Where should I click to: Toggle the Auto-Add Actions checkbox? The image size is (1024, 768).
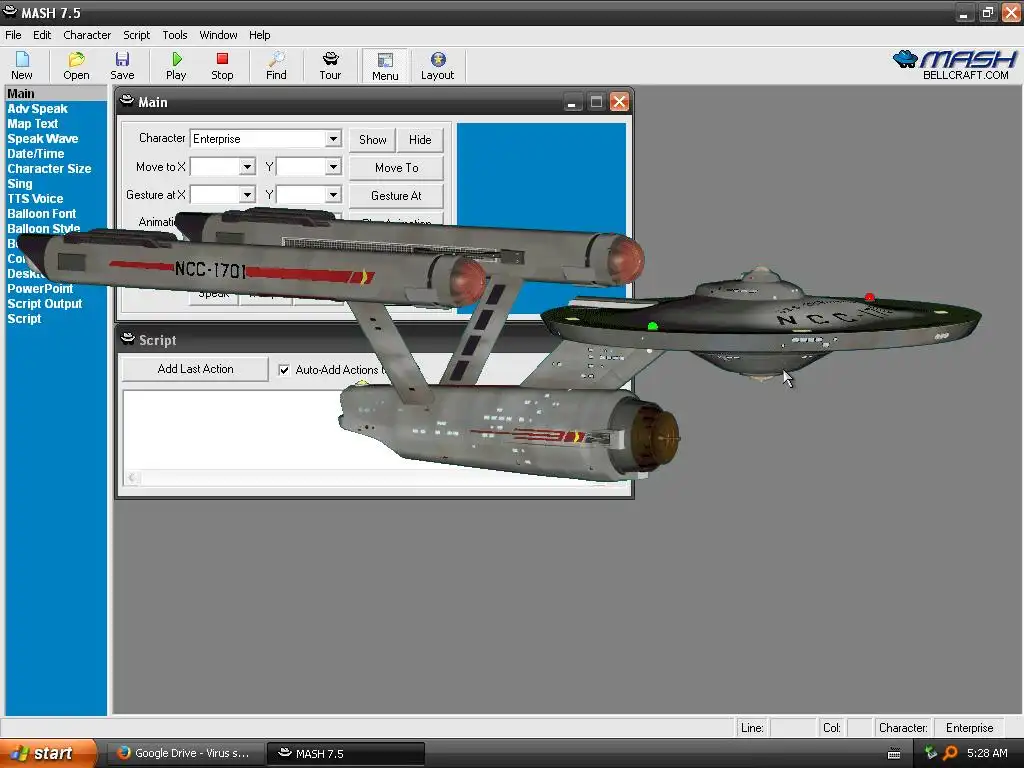[284, 370]
